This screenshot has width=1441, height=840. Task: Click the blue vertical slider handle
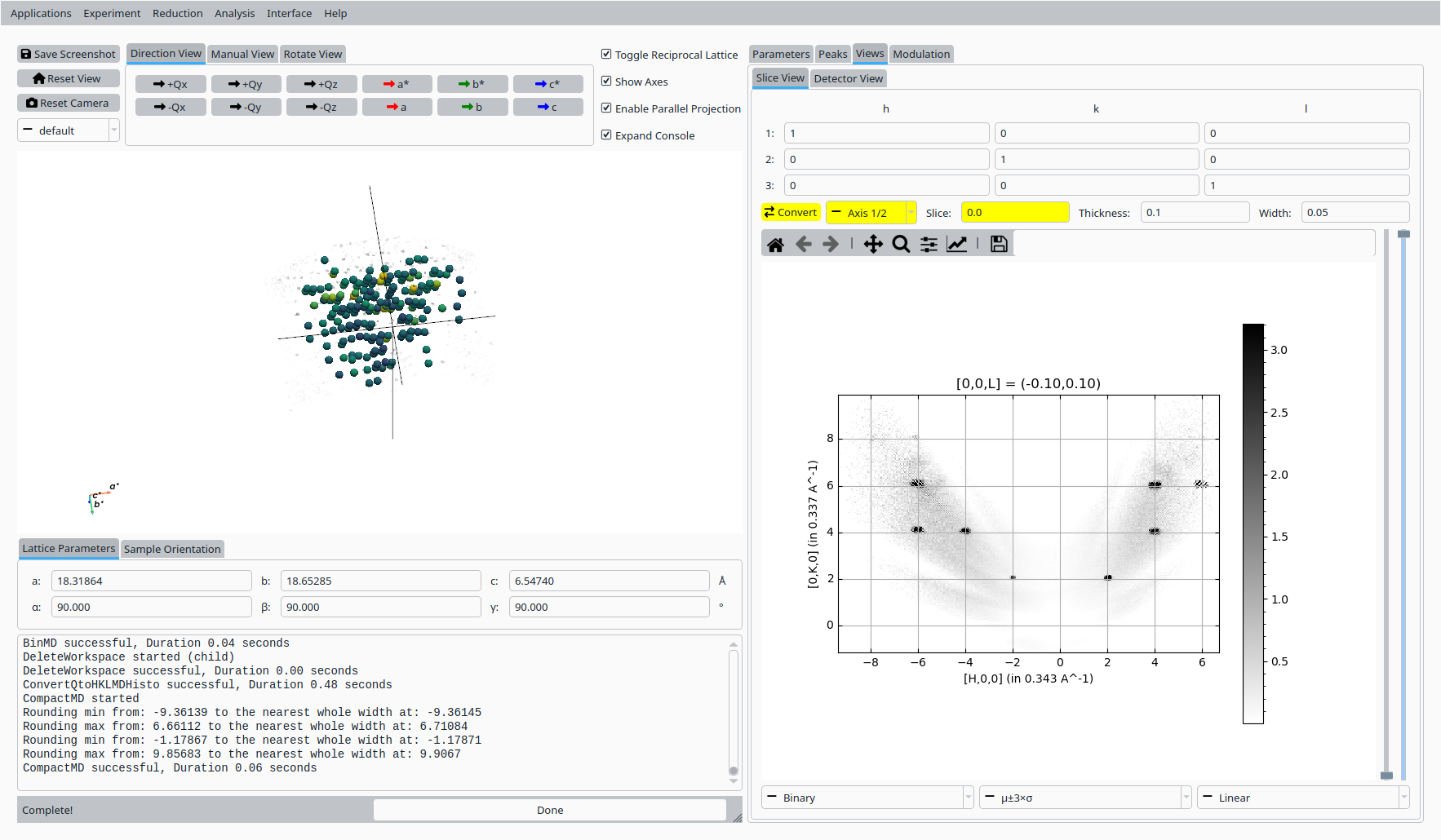pos(1403,235)
